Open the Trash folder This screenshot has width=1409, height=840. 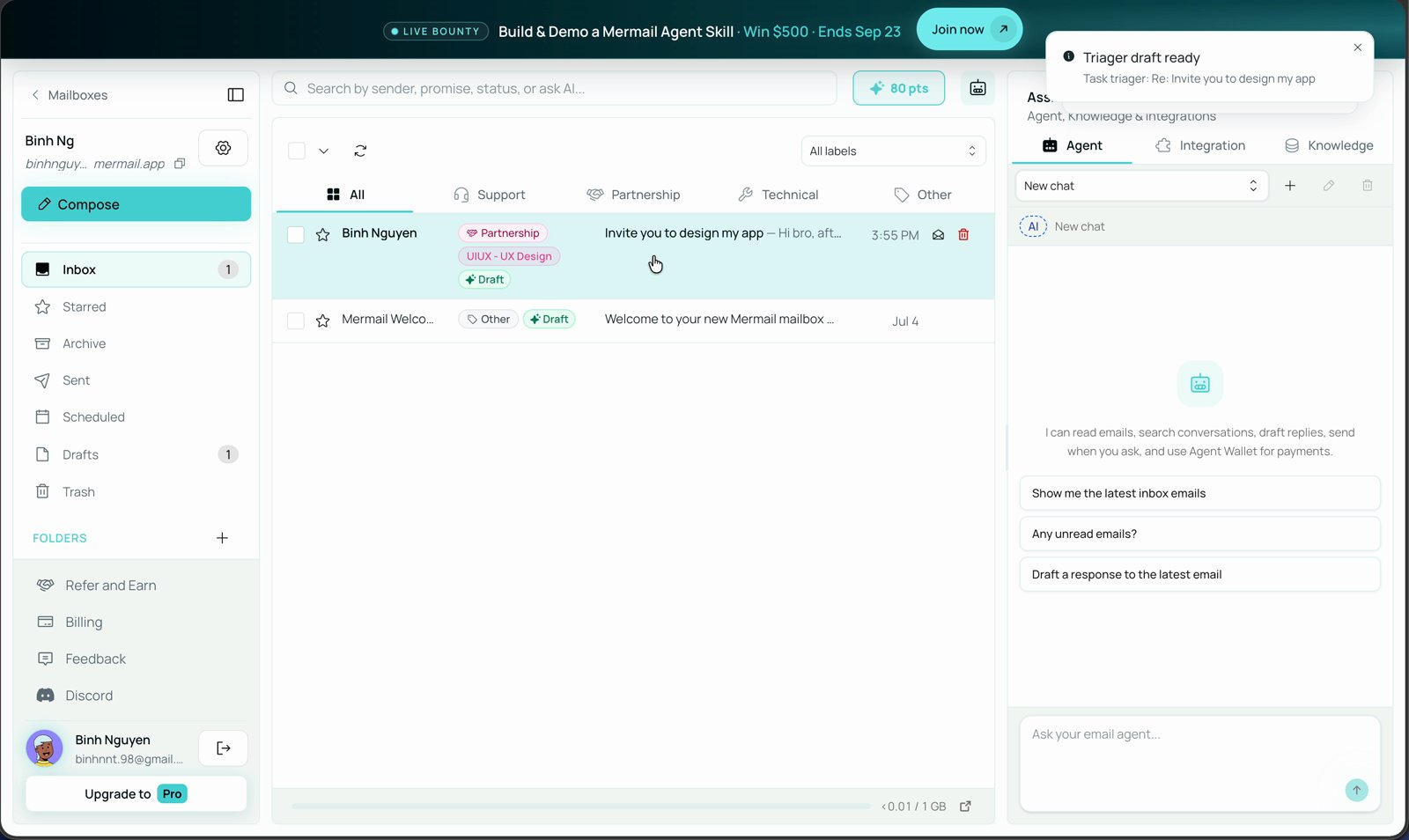coord(136,492)
